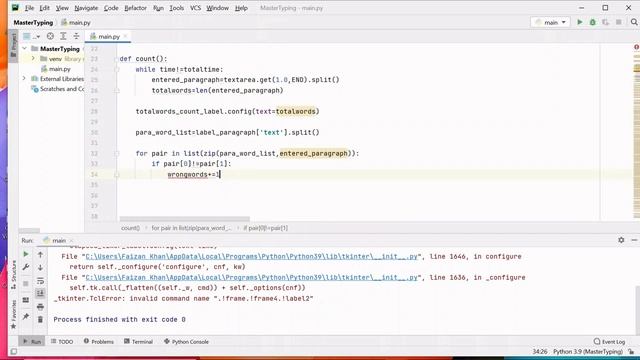Fold for loop at line 32
Screen dimensions: 640x360
point(116,153)
